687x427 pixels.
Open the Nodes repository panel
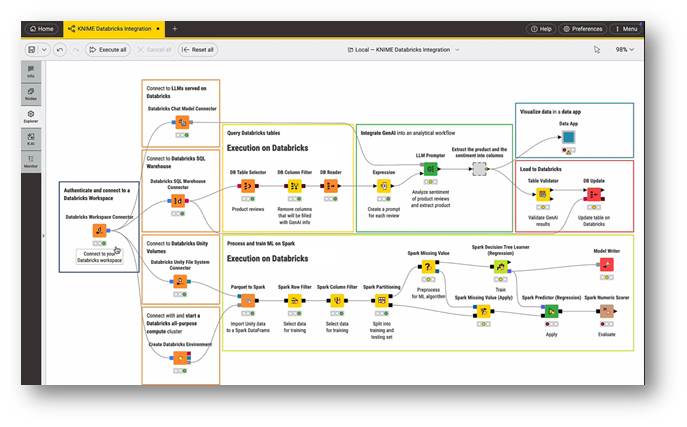31,94
